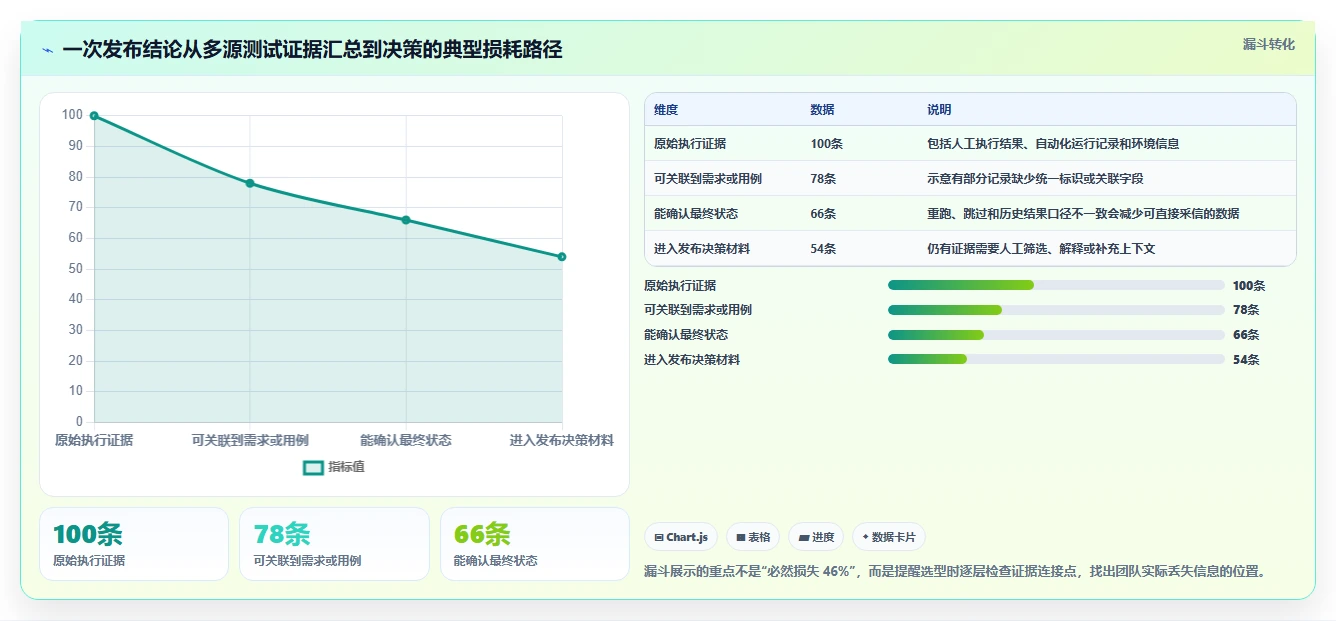Click the 66条 能确认最终状态 stat card

(535, 544)
